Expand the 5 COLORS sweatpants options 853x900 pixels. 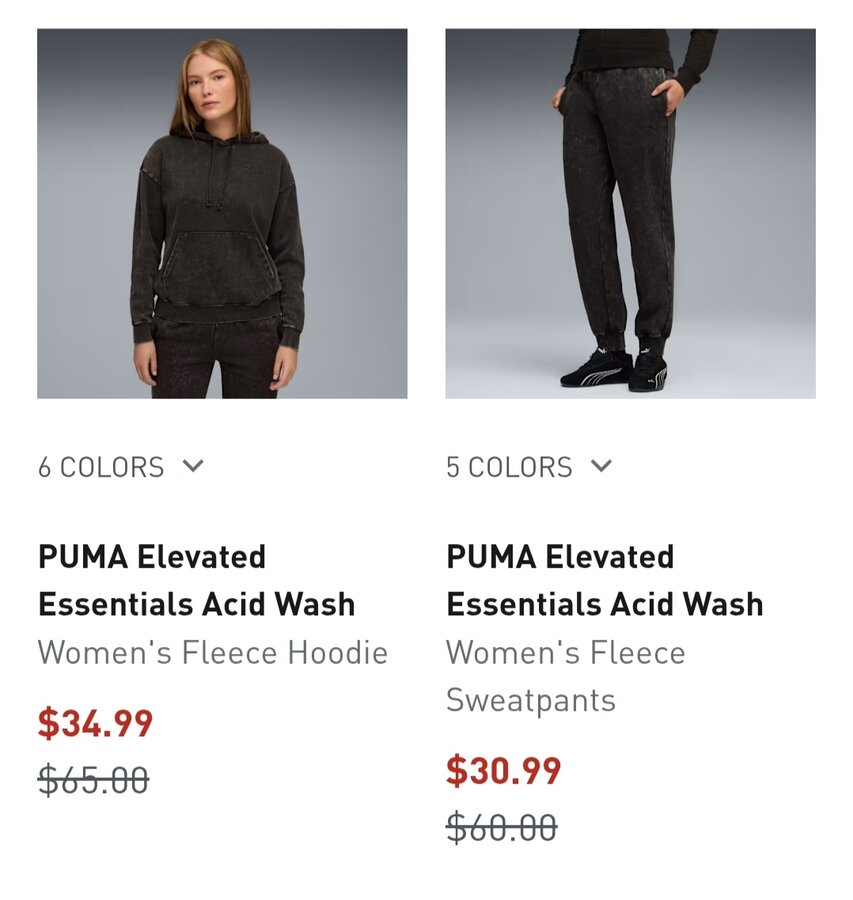529,467
